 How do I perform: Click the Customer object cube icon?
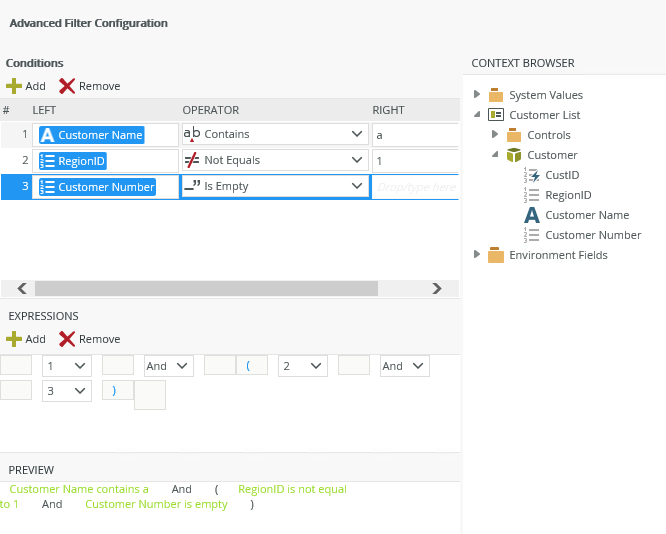coord(514,155)
